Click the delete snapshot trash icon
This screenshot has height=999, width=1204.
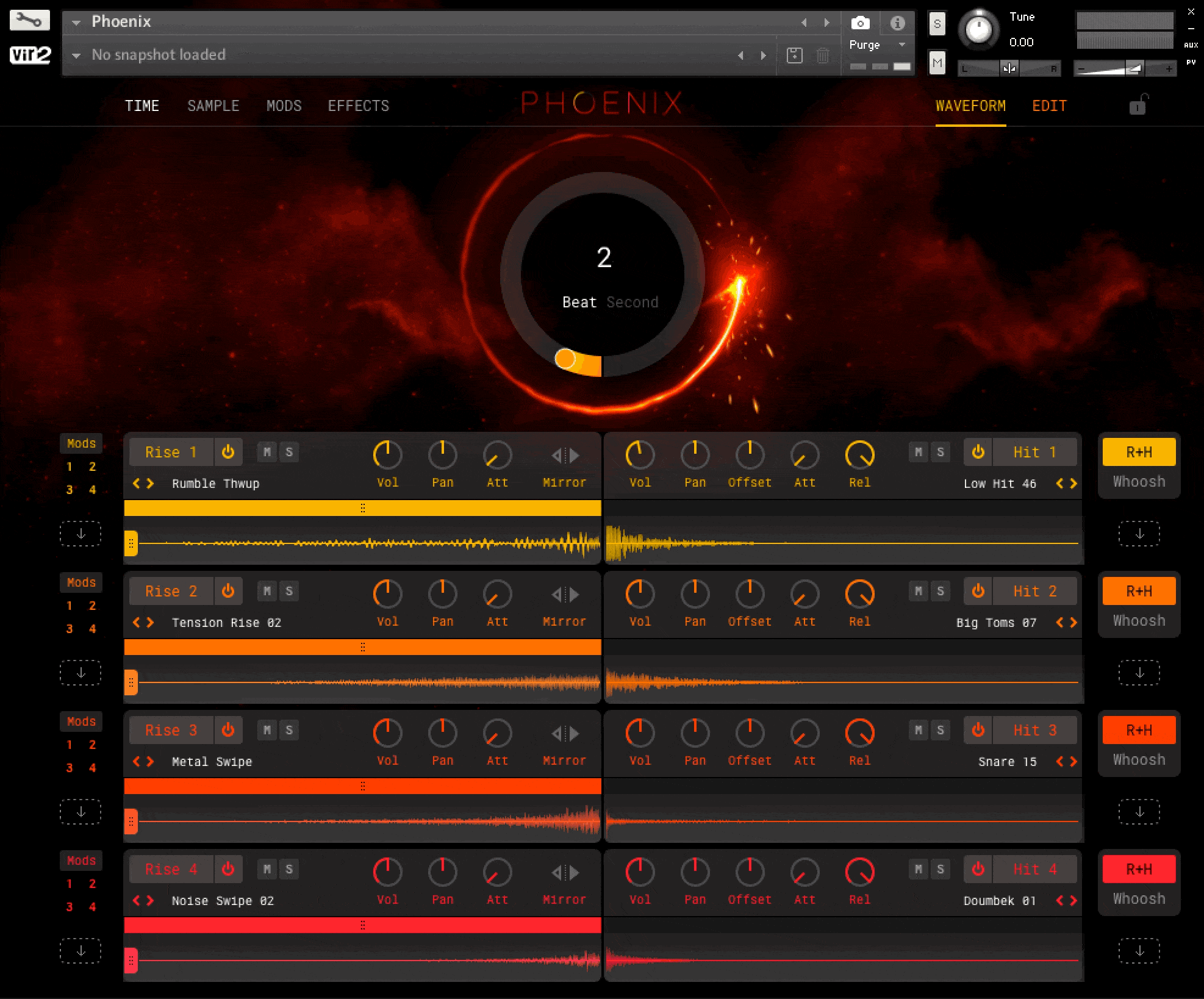[x=823, y=56]
